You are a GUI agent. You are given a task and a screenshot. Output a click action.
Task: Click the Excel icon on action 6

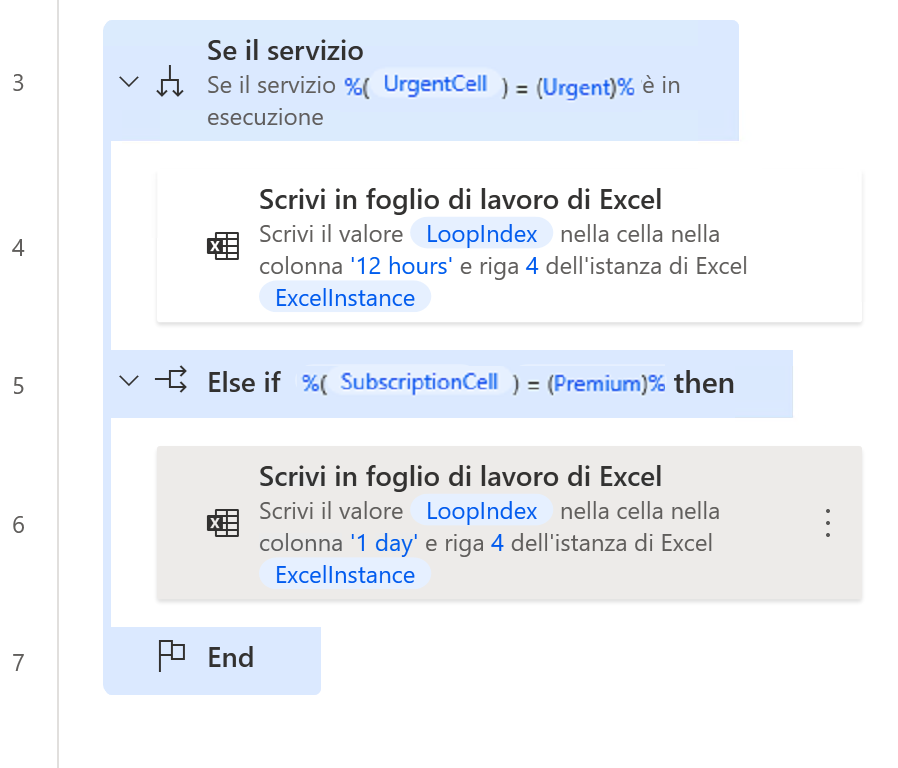pos(224,522)
